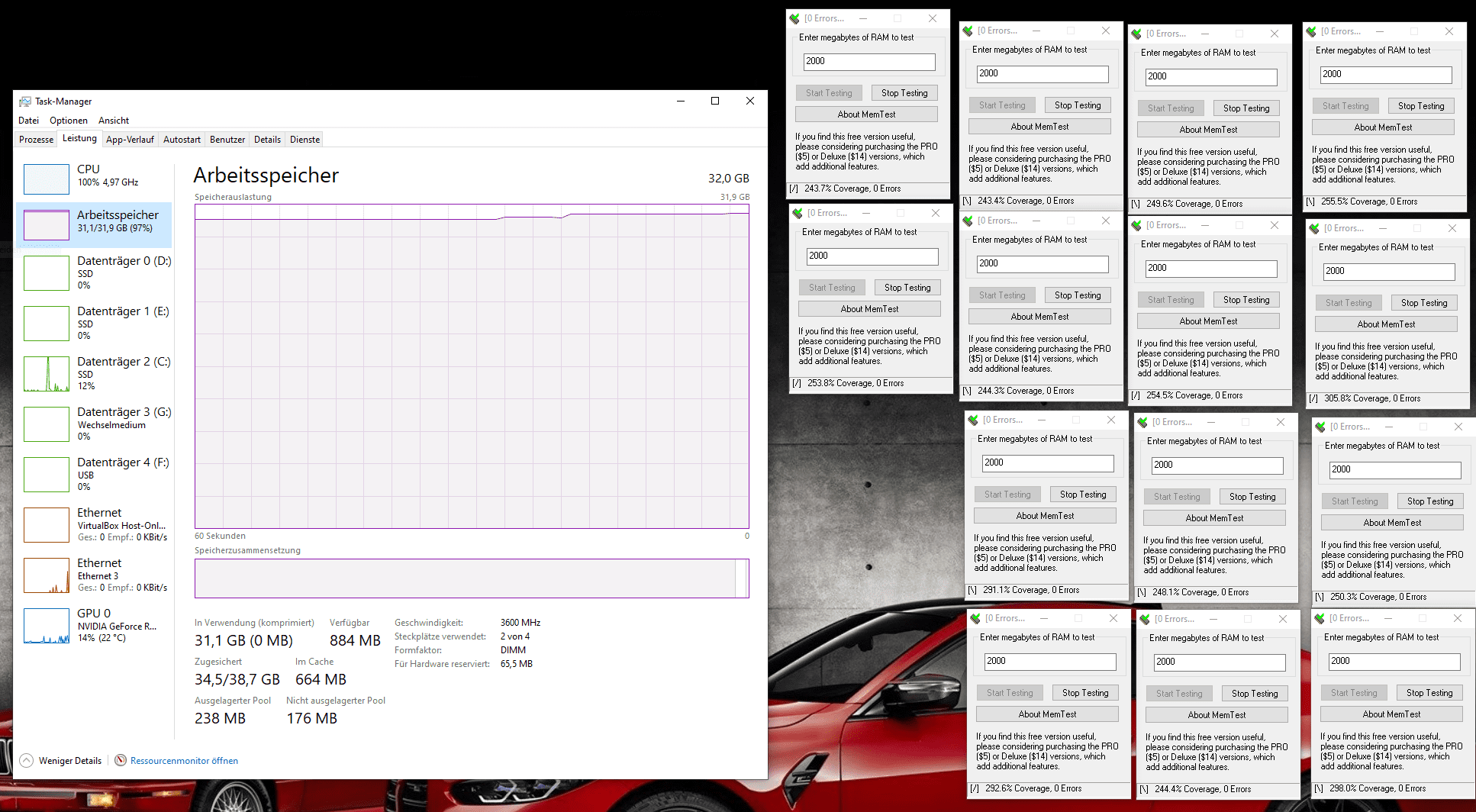Image resolution: width=1476 pixels, height=812 pixels.
Task: Click RAM field in 243.7% Coverage window
Action: tap(869, 62)
